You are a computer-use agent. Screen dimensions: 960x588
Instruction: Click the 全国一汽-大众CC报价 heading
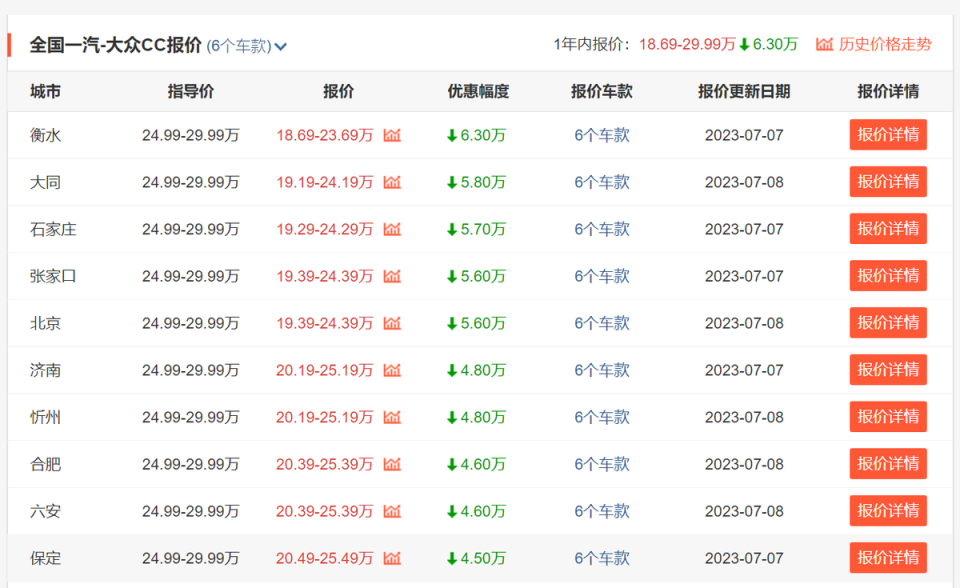click(116, 45)
